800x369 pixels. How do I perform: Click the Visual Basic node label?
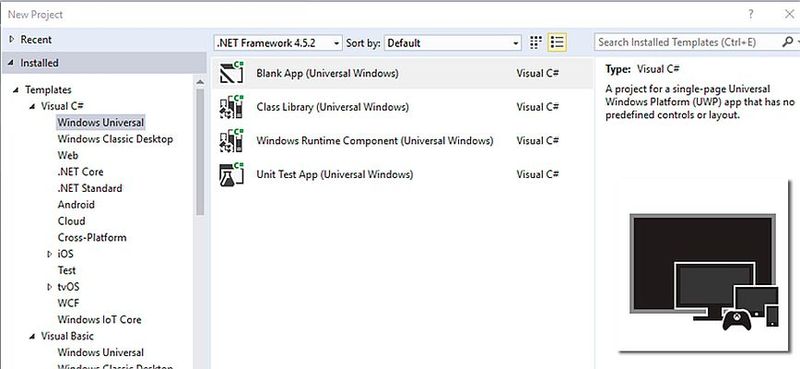tap(67, 336)
